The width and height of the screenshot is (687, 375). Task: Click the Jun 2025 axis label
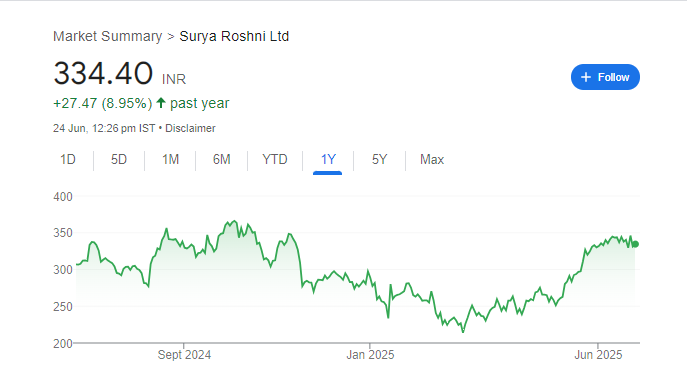click(598, 355)
